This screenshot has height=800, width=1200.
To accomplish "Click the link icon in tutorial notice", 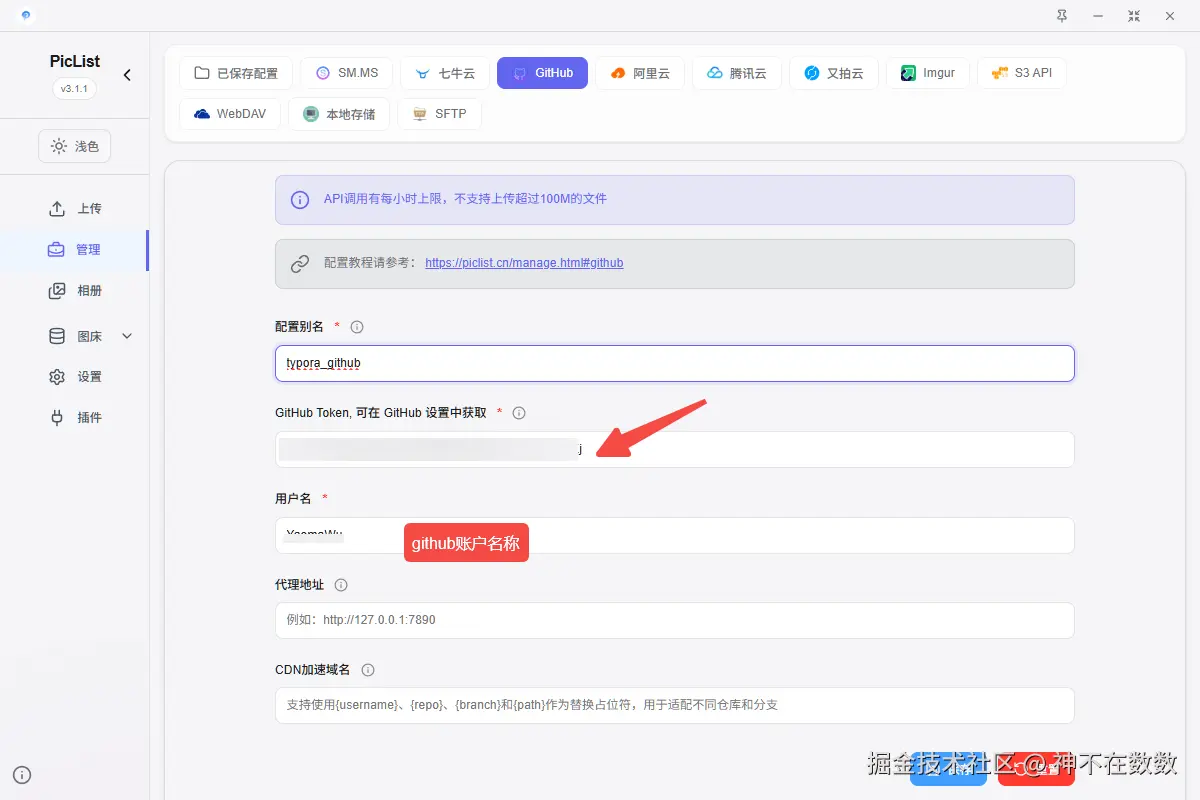I will point(300,264).
